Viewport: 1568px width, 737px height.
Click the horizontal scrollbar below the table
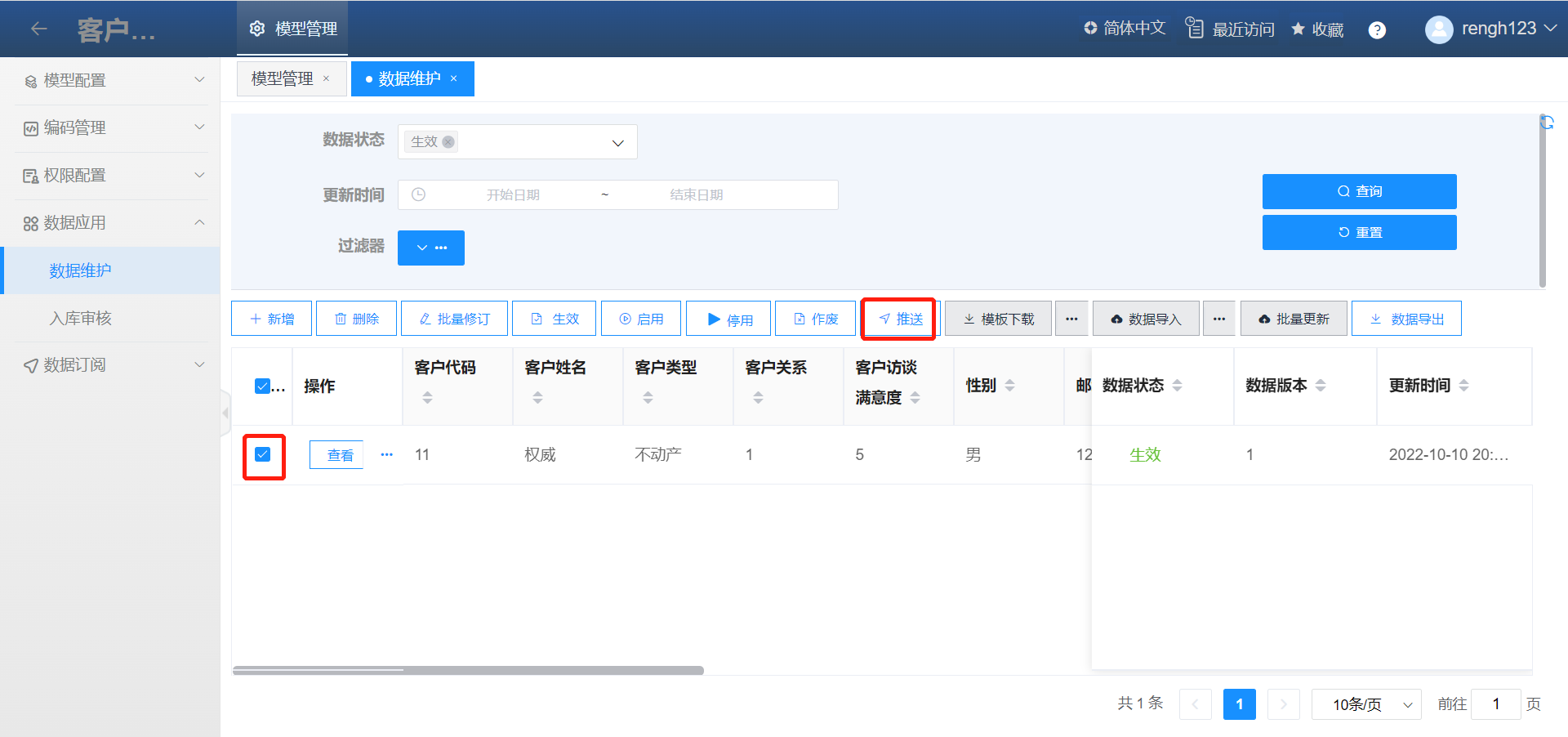(468, 671)
